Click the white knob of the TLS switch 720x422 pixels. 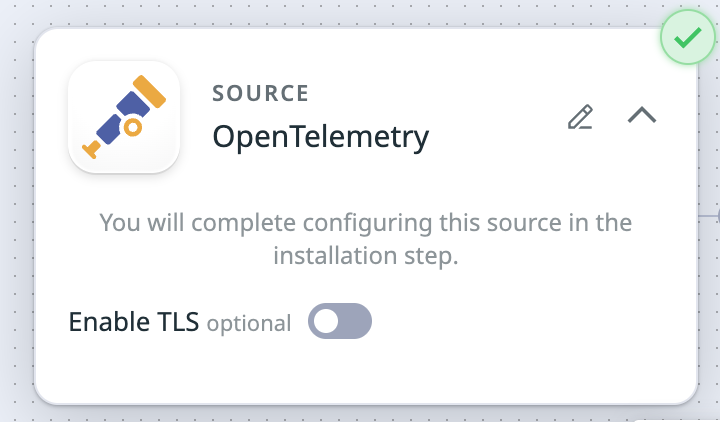point(326,321)
